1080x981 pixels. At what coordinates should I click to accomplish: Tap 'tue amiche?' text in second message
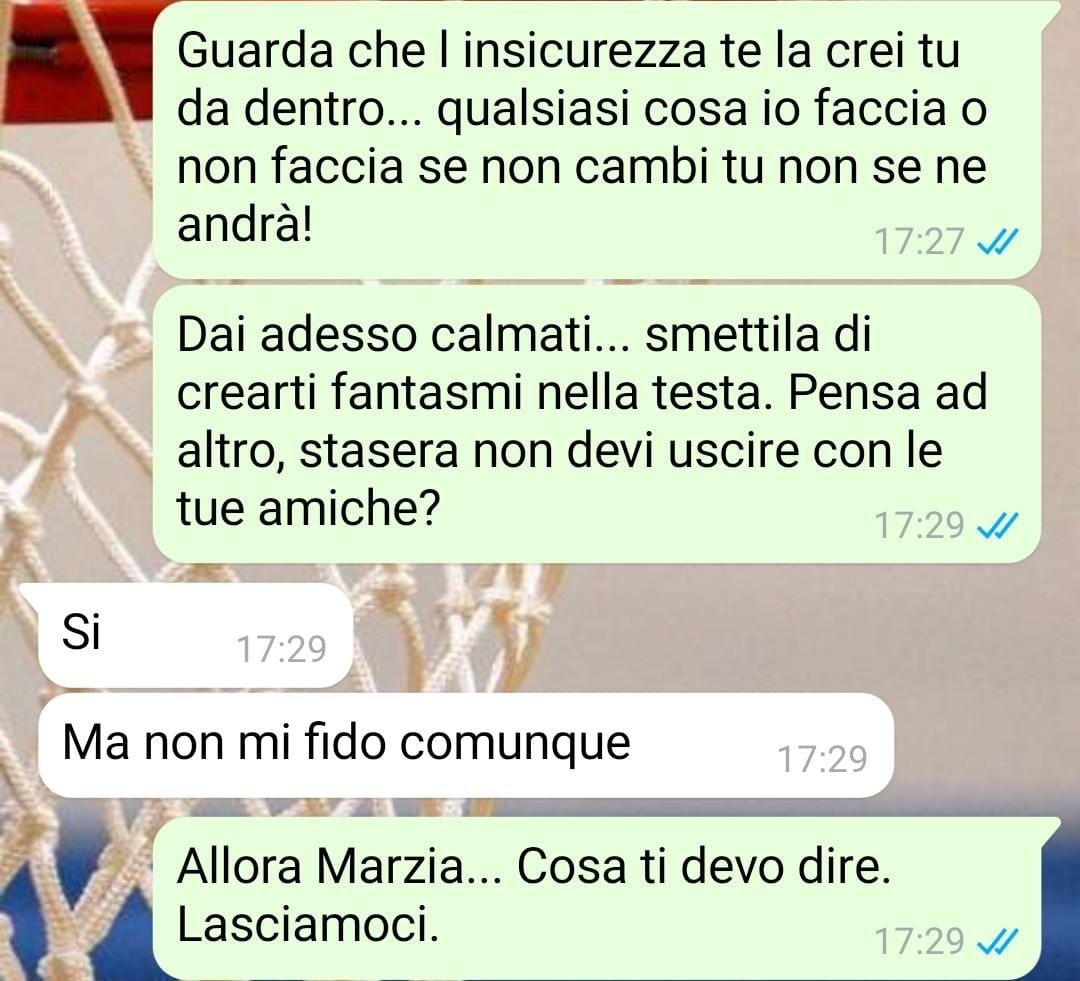pos(308,509)
